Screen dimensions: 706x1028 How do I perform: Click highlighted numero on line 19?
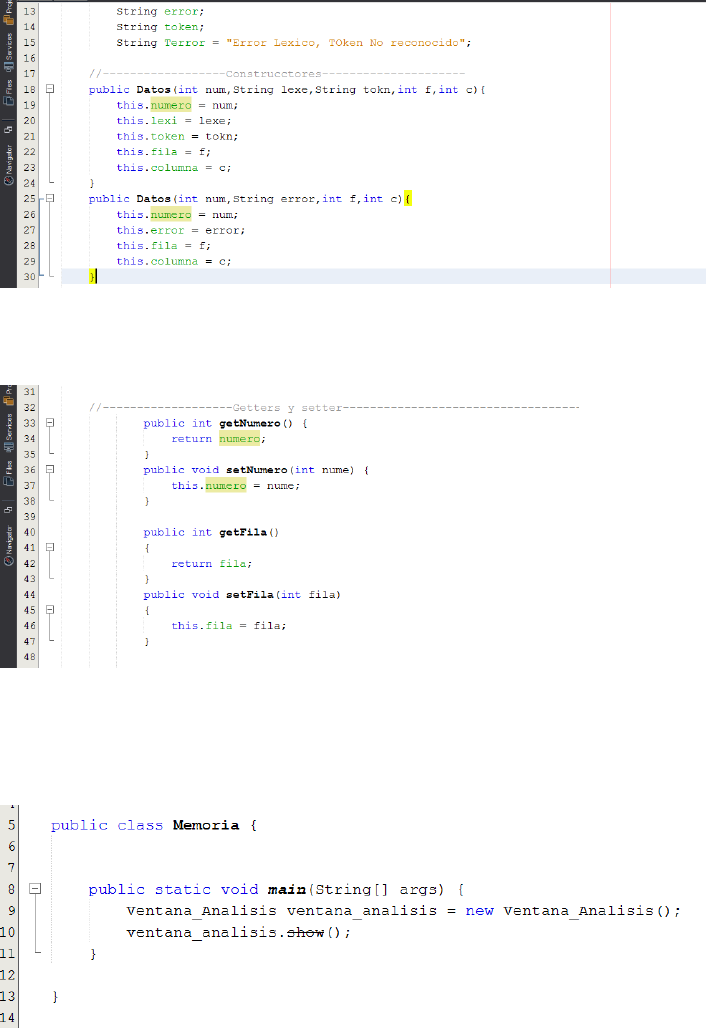pos(171,105)
